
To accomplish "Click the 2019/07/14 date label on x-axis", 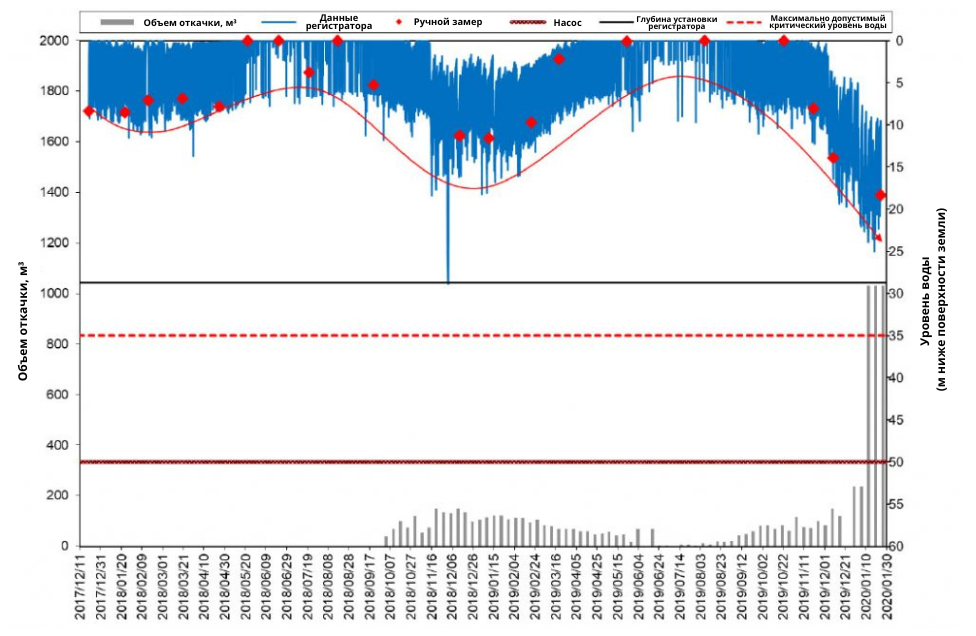I will coord(680,586).
